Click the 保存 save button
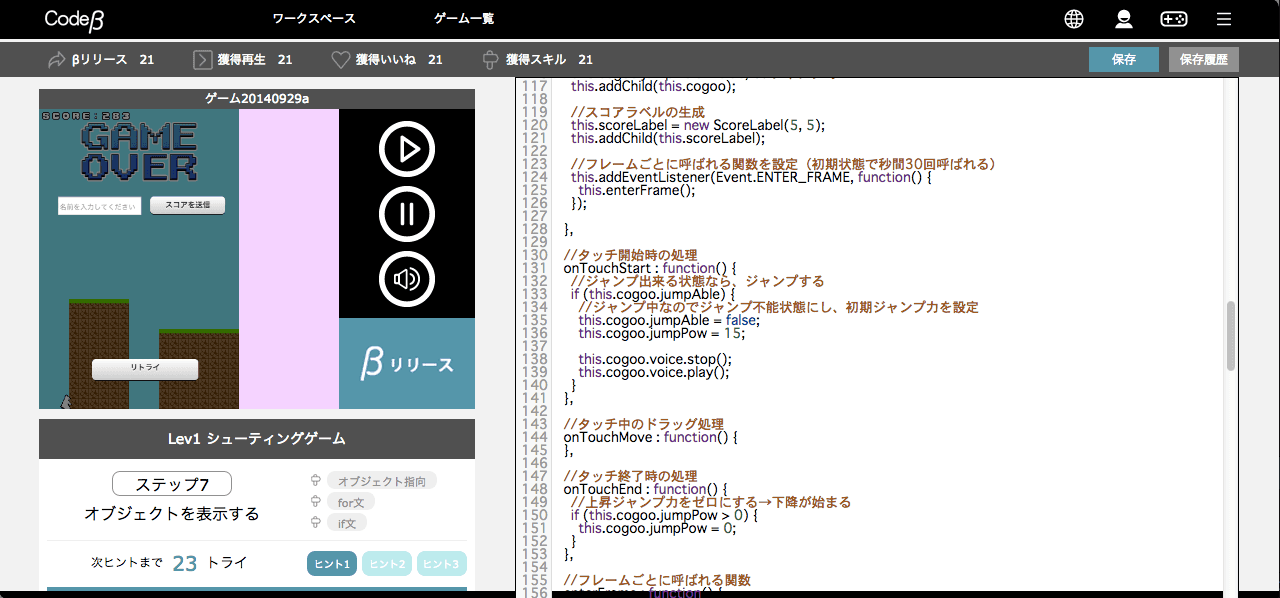The height and width of the screenshot is (598, 1280). point(1123,60)
